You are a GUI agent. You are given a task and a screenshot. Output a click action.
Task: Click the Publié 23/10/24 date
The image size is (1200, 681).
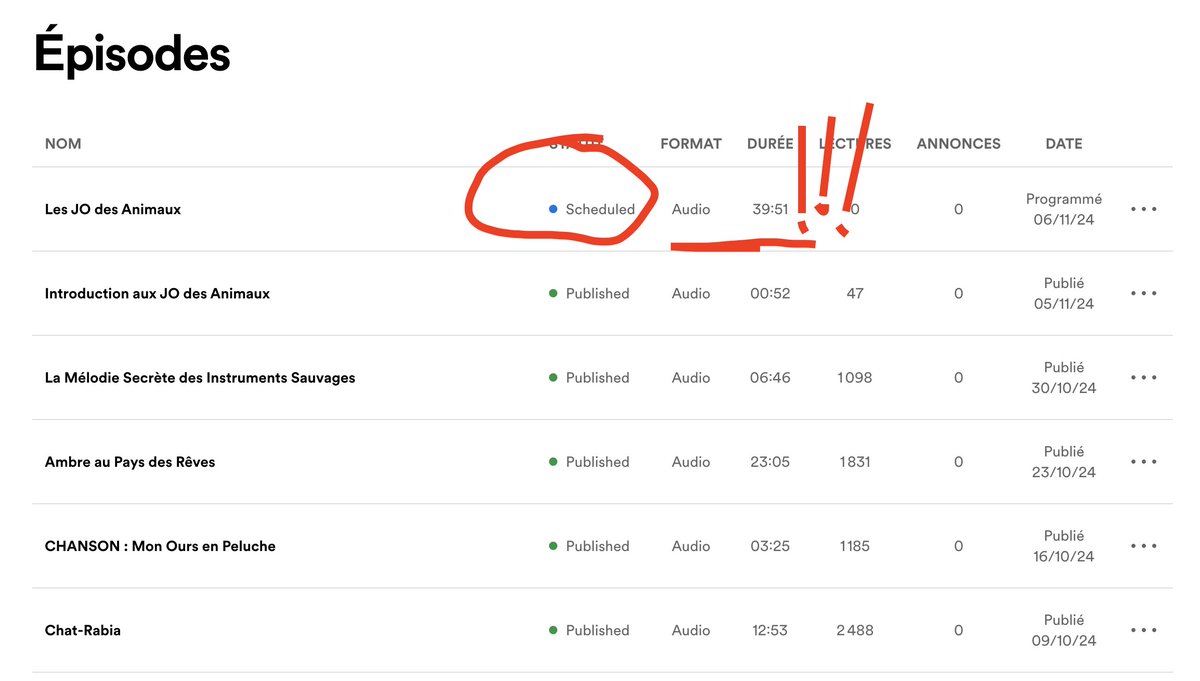(1064, 462)
